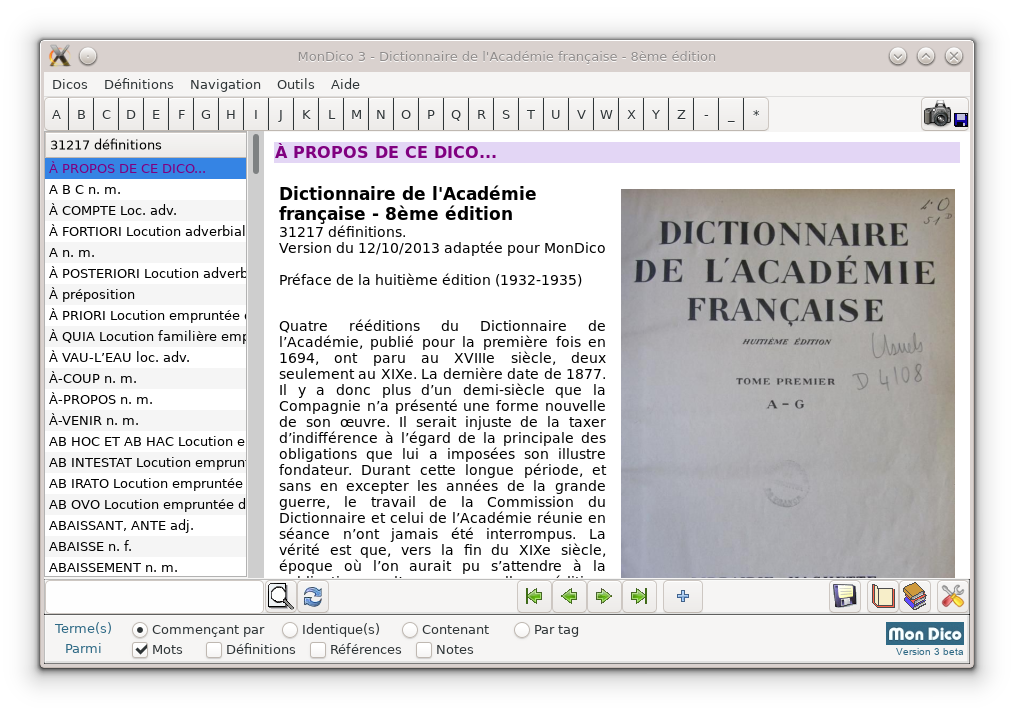Enable the Définitions checkbox

click(214, 650)
